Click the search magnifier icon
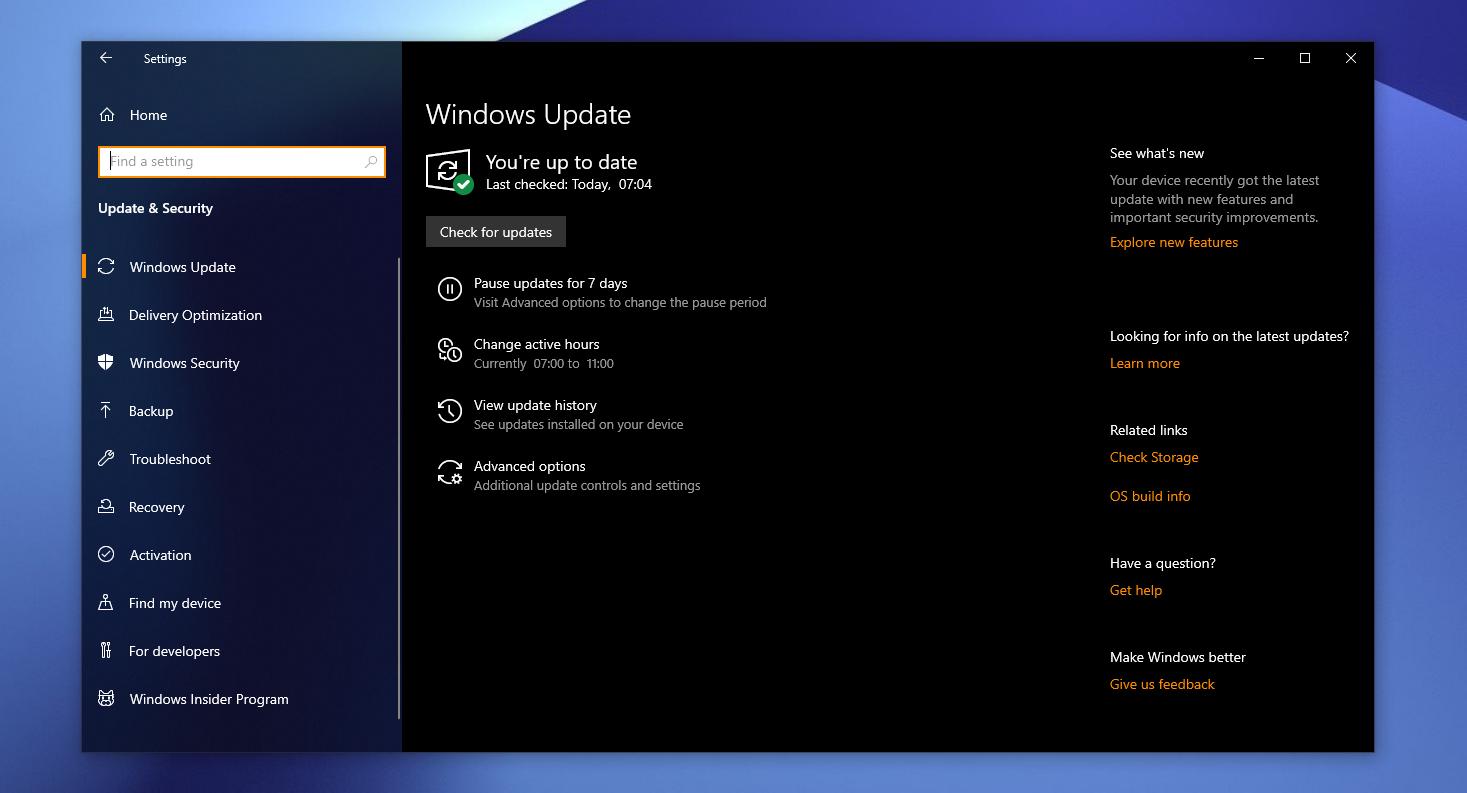The width and height of the screenshot is (1467, 793). [x=371, y=161]
